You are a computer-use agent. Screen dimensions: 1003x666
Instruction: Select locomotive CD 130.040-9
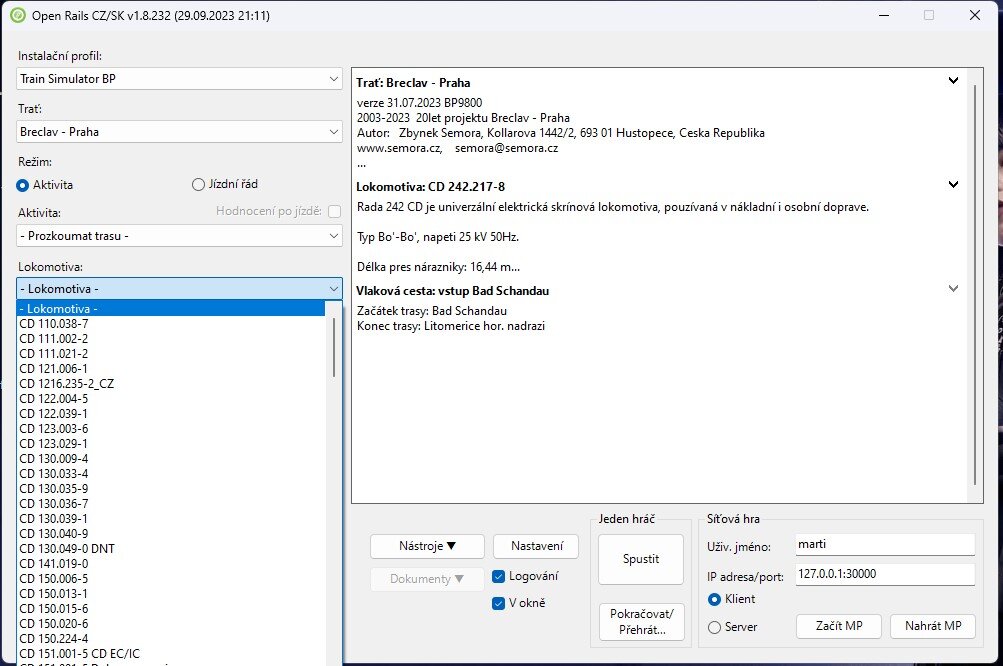coord(171,534)
